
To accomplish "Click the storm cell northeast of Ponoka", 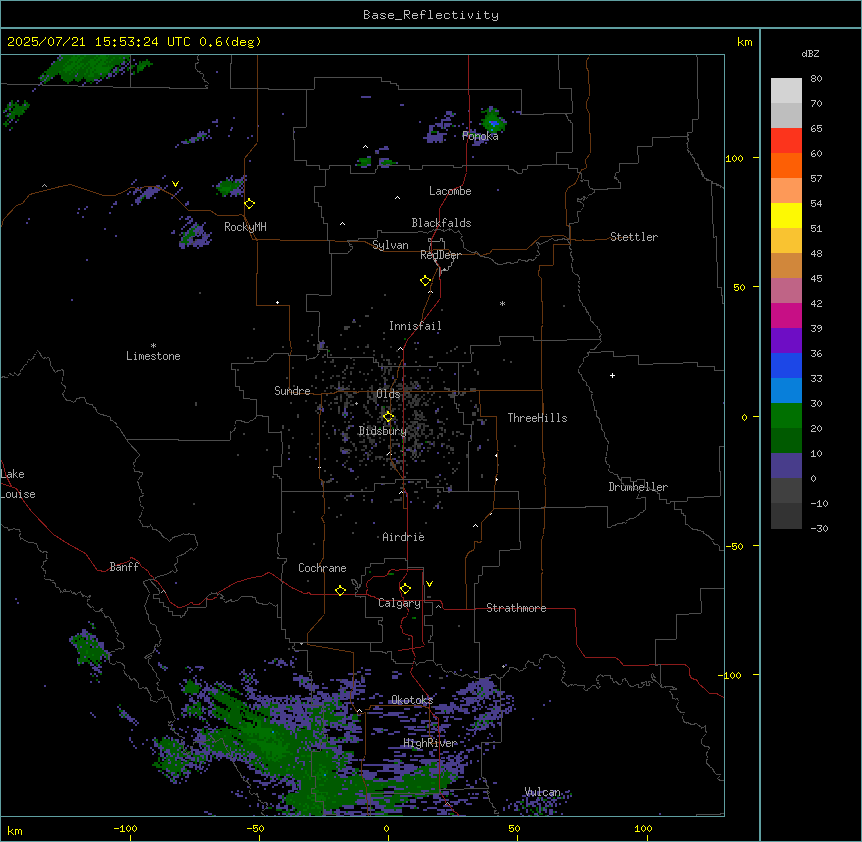I will pyautogui.click(x=493, y=120).
